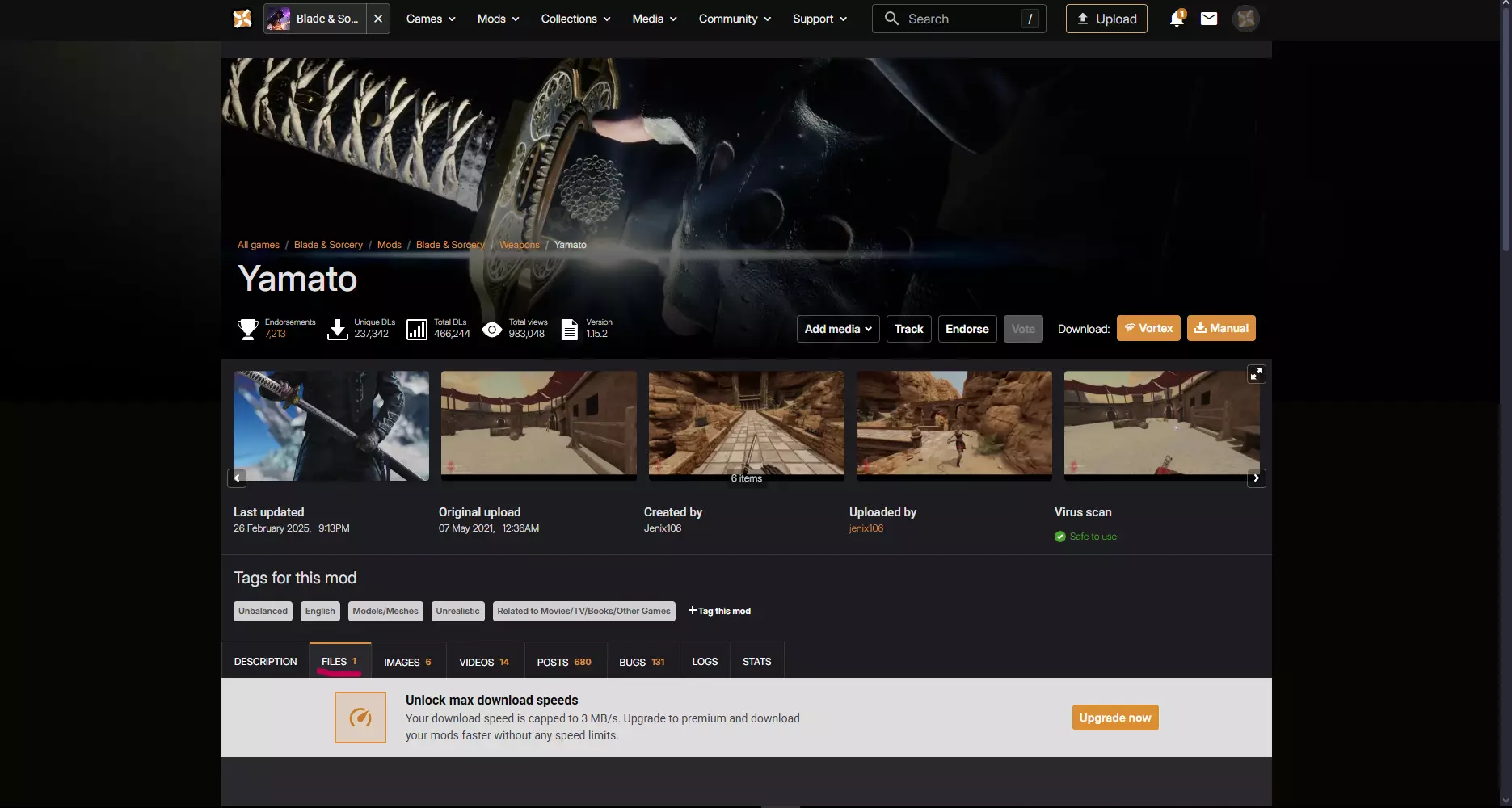The height and width of the screenshot is (808, 1512).
Task: Open the messages envelope icon
Action: [1209, 19]
